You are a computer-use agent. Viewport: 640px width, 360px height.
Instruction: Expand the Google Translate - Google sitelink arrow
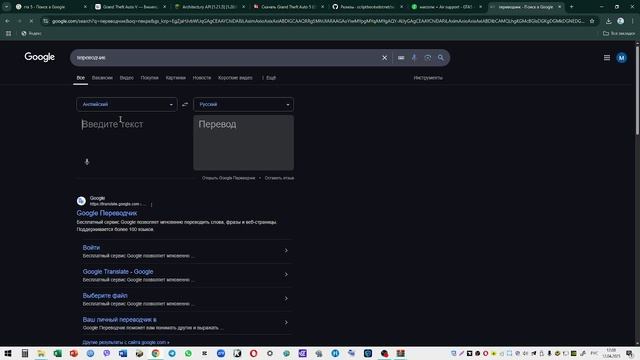(286, 274)
